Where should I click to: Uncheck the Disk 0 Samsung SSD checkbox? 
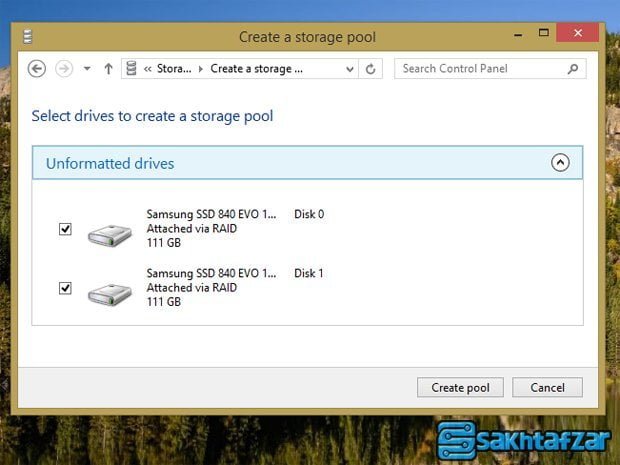(x=65, y=229)
